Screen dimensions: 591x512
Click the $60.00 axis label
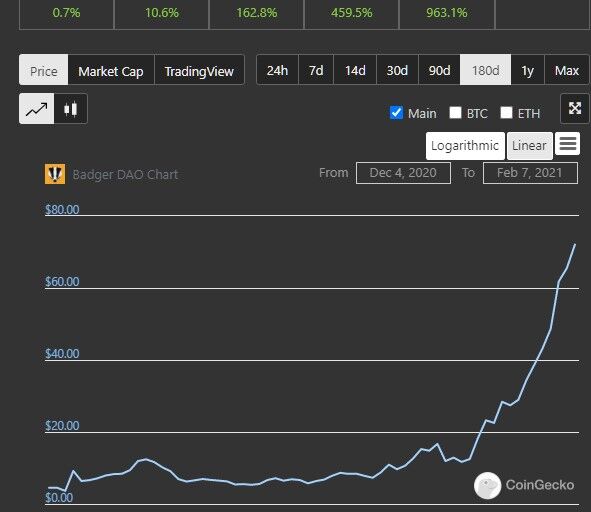tap(62, 282)
